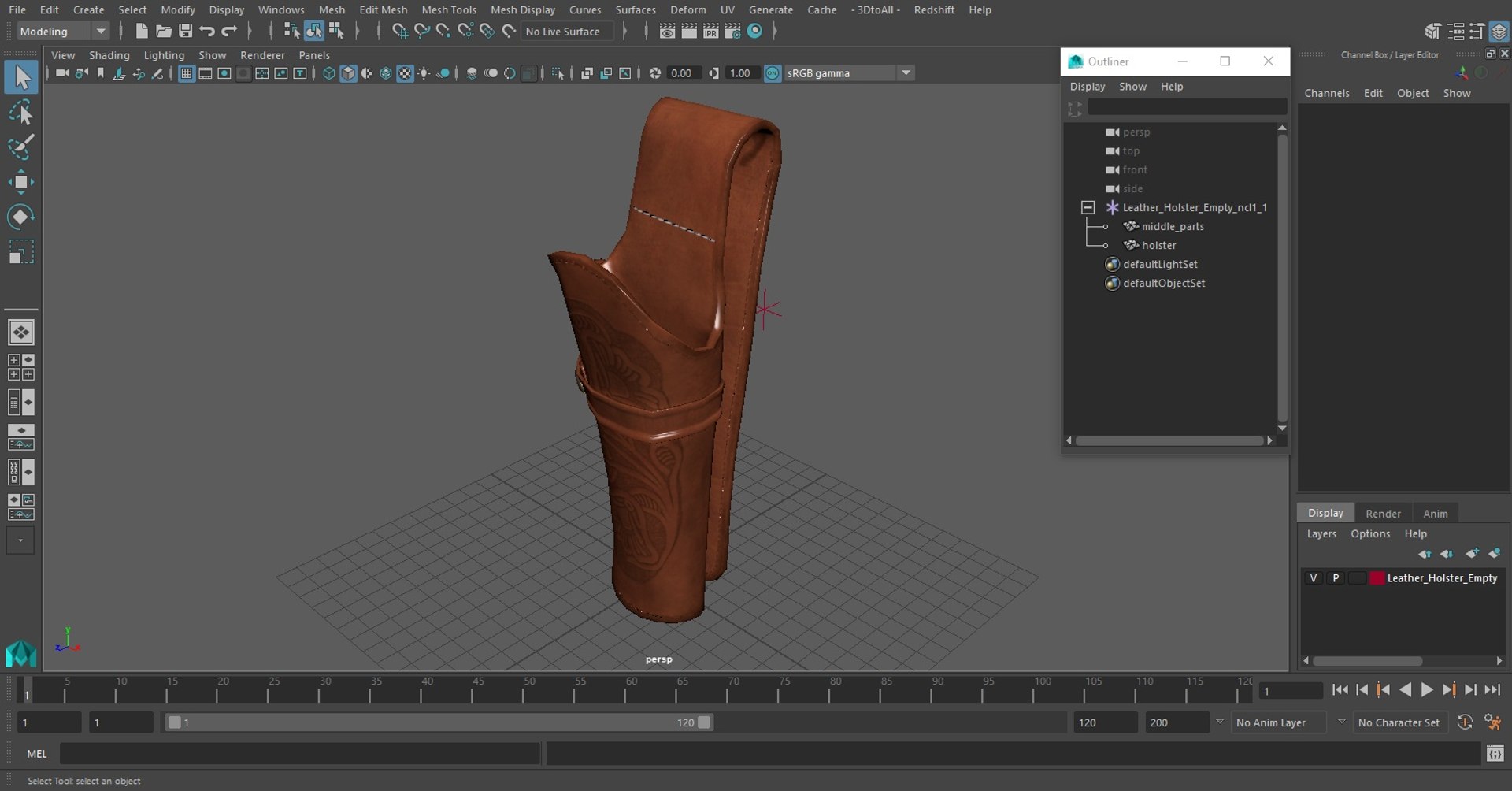Open the Redshift menu

(934, 9)
